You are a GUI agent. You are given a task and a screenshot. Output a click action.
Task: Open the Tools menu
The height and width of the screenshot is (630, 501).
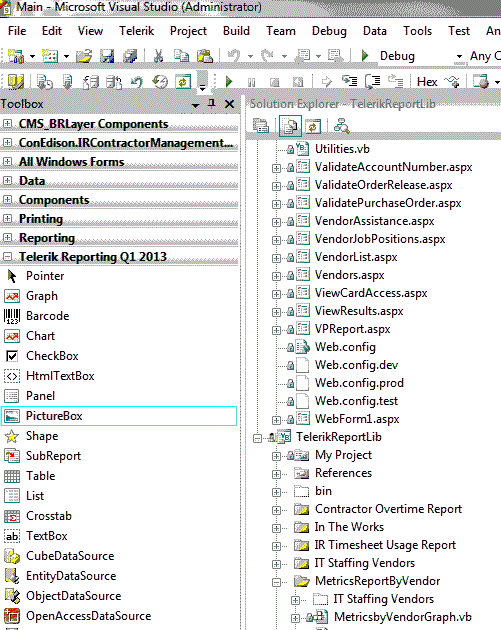pyautogui.click(x=417, y=31)
